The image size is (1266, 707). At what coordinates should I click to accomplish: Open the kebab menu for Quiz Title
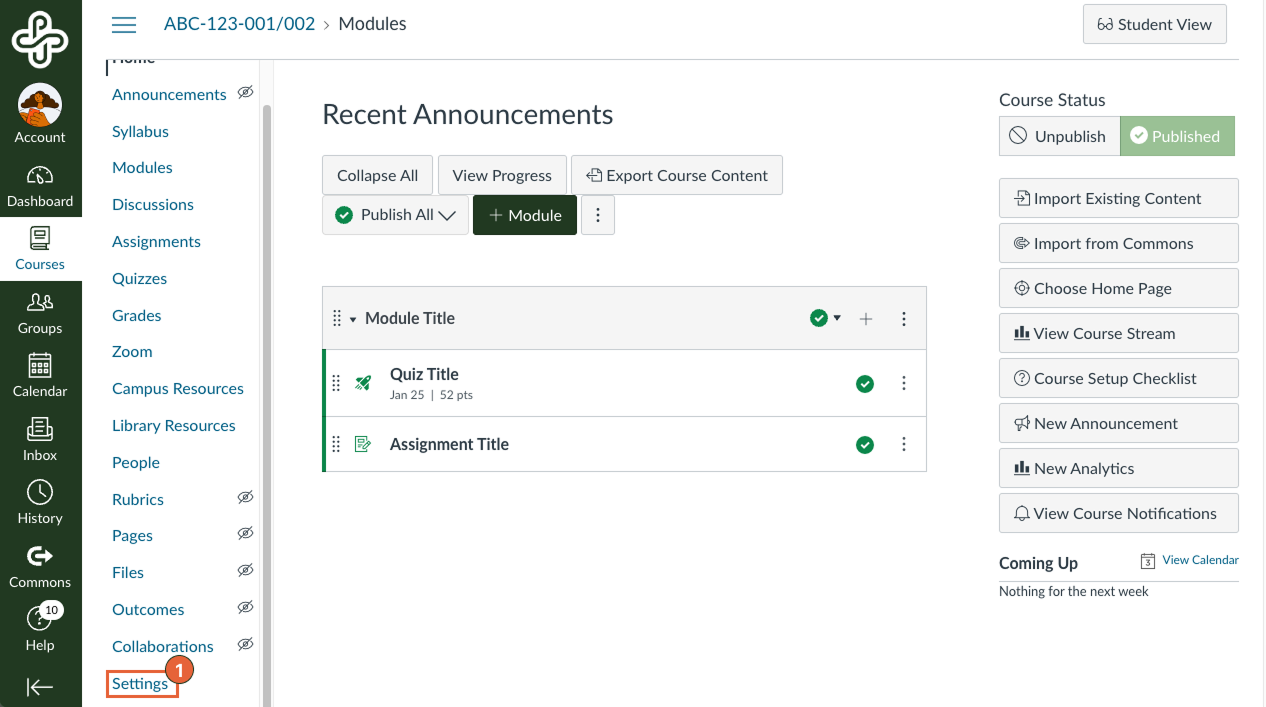click(x=904, y=383)
